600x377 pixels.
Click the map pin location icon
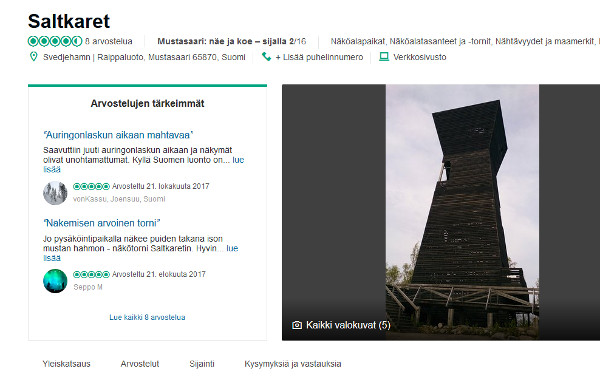pos(34,57)
